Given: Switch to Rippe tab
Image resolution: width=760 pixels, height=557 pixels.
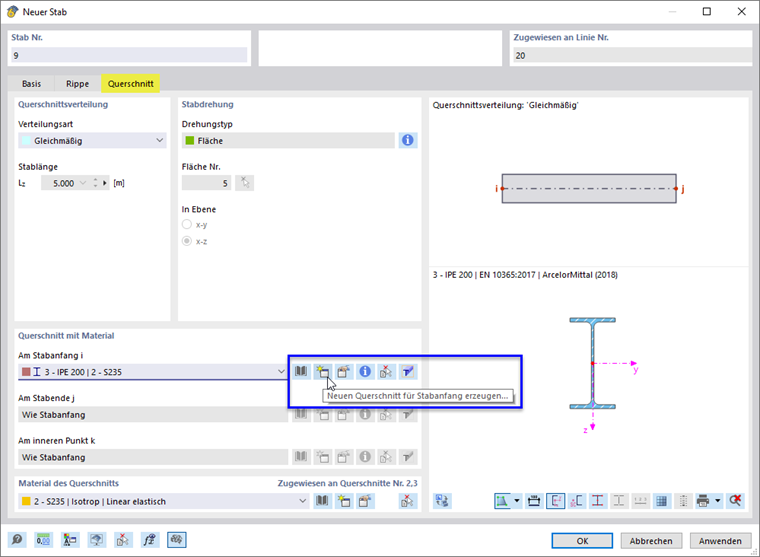Looking at the screenshot, I should [x=78, y=84].
